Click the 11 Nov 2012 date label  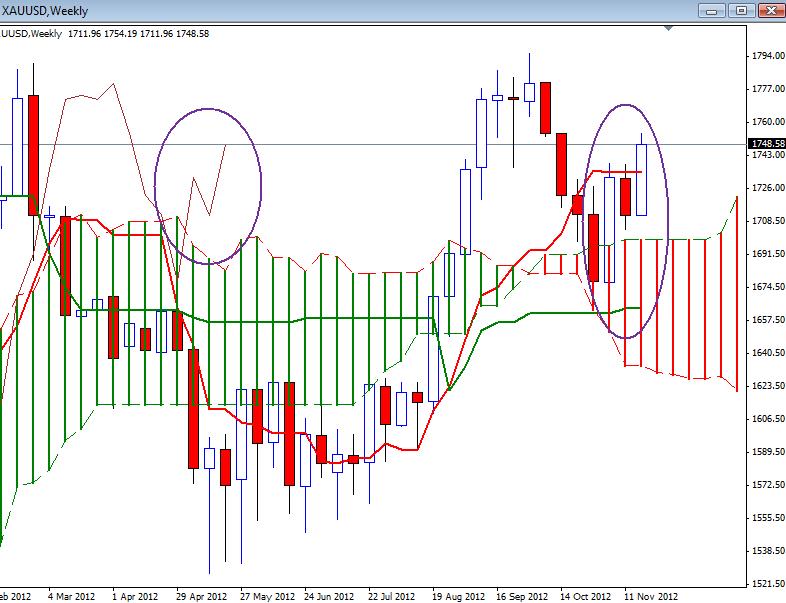pyautogui.click(x=651, y=596)
